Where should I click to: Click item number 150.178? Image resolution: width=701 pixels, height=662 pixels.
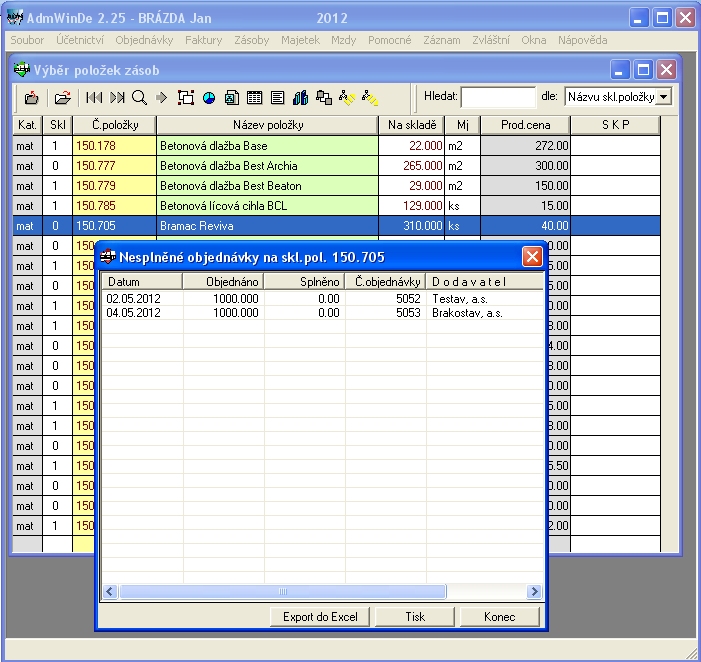click(x=96, y=146)
